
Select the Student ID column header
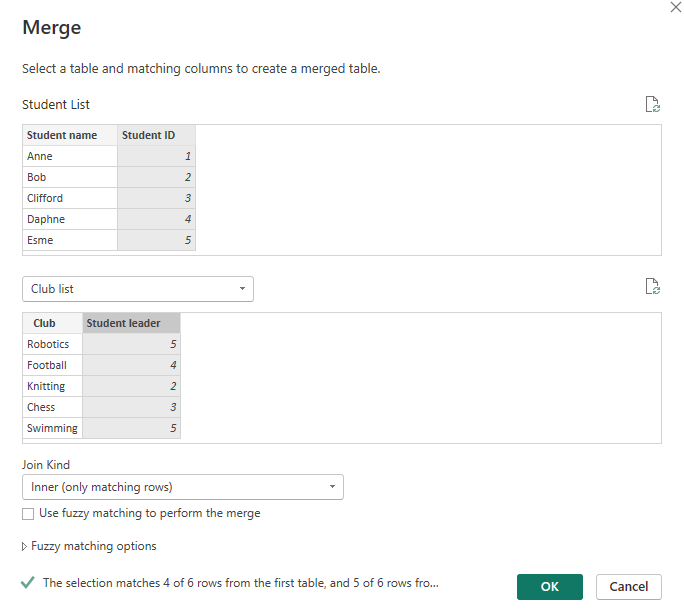pos(155,135)
